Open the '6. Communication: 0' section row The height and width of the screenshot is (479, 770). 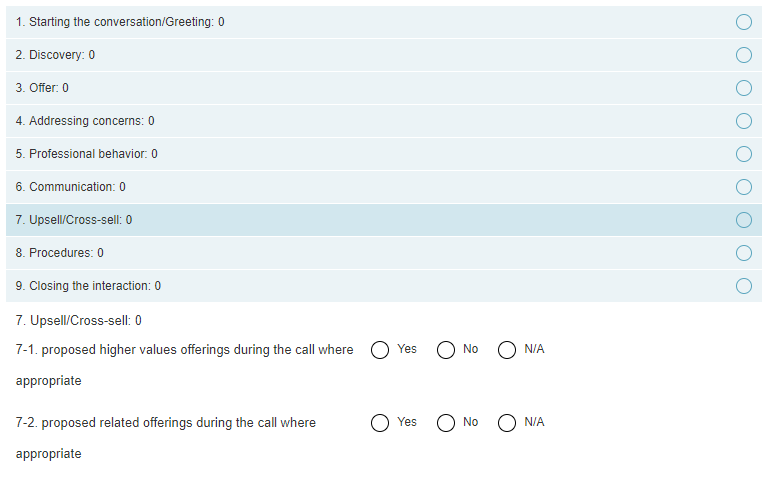point(71,187)
